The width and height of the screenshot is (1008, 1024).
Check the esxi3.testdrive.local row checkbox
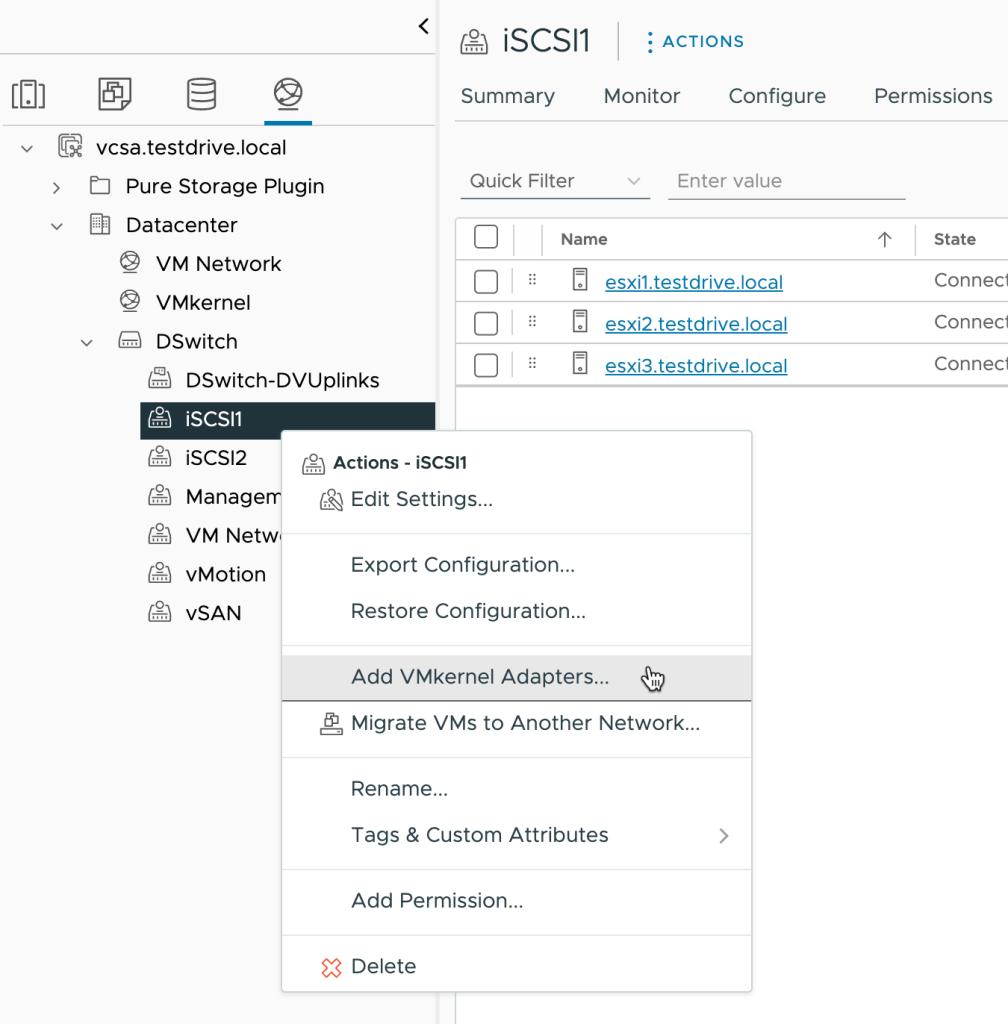[486, 366]
